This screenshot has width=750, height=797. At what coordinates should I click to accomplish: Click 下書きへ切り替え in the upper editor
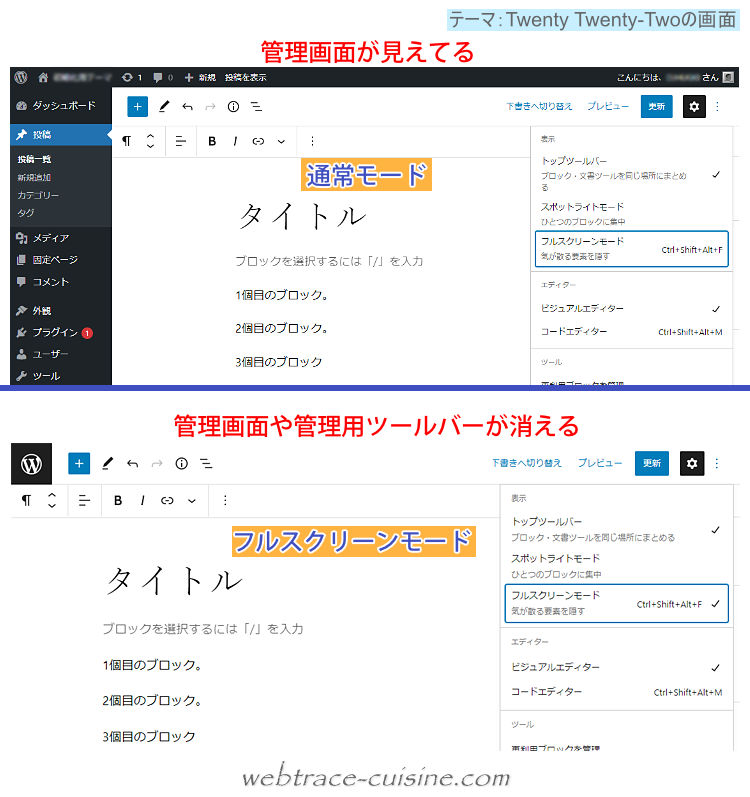click(539, 106)
